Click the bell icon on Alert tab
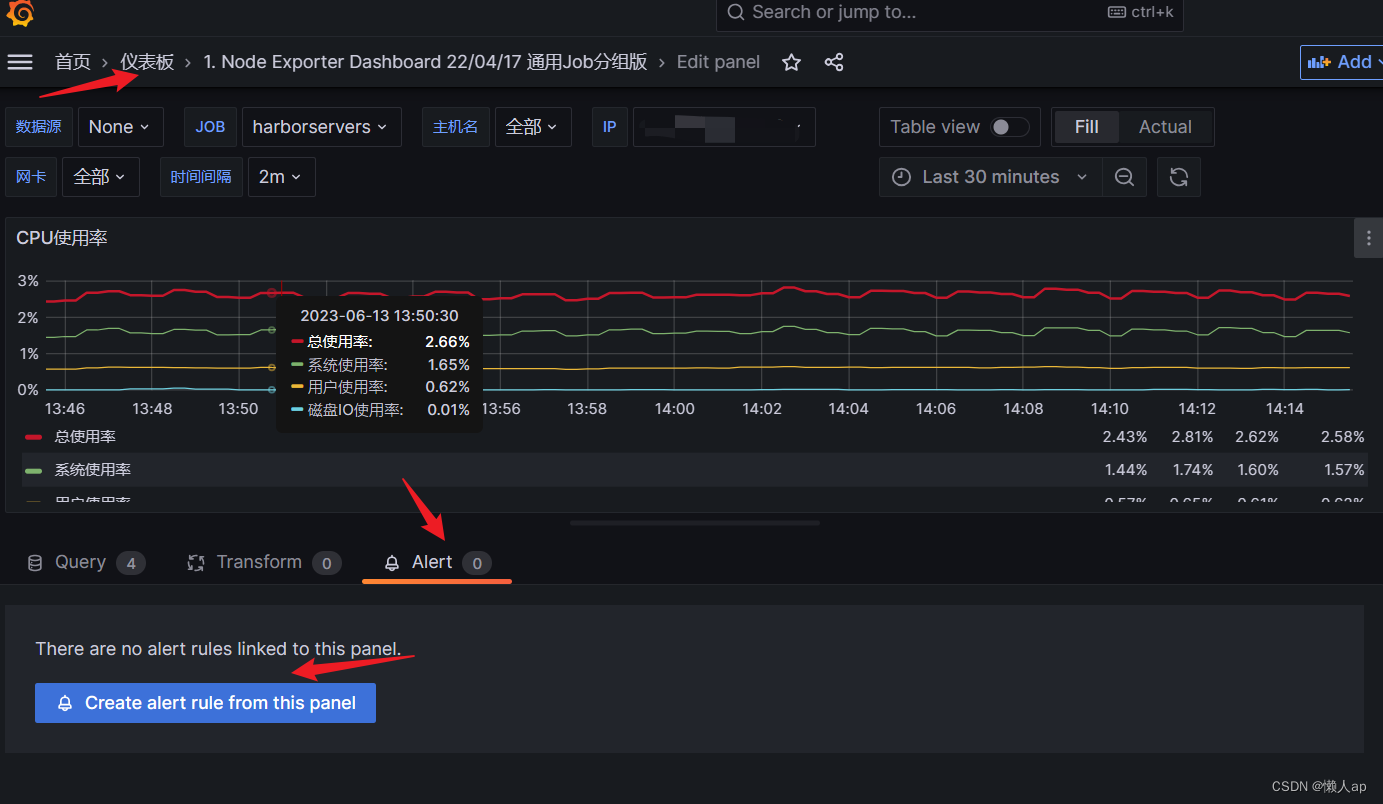This screenshot has width=1383, height=804. [393, 563]
